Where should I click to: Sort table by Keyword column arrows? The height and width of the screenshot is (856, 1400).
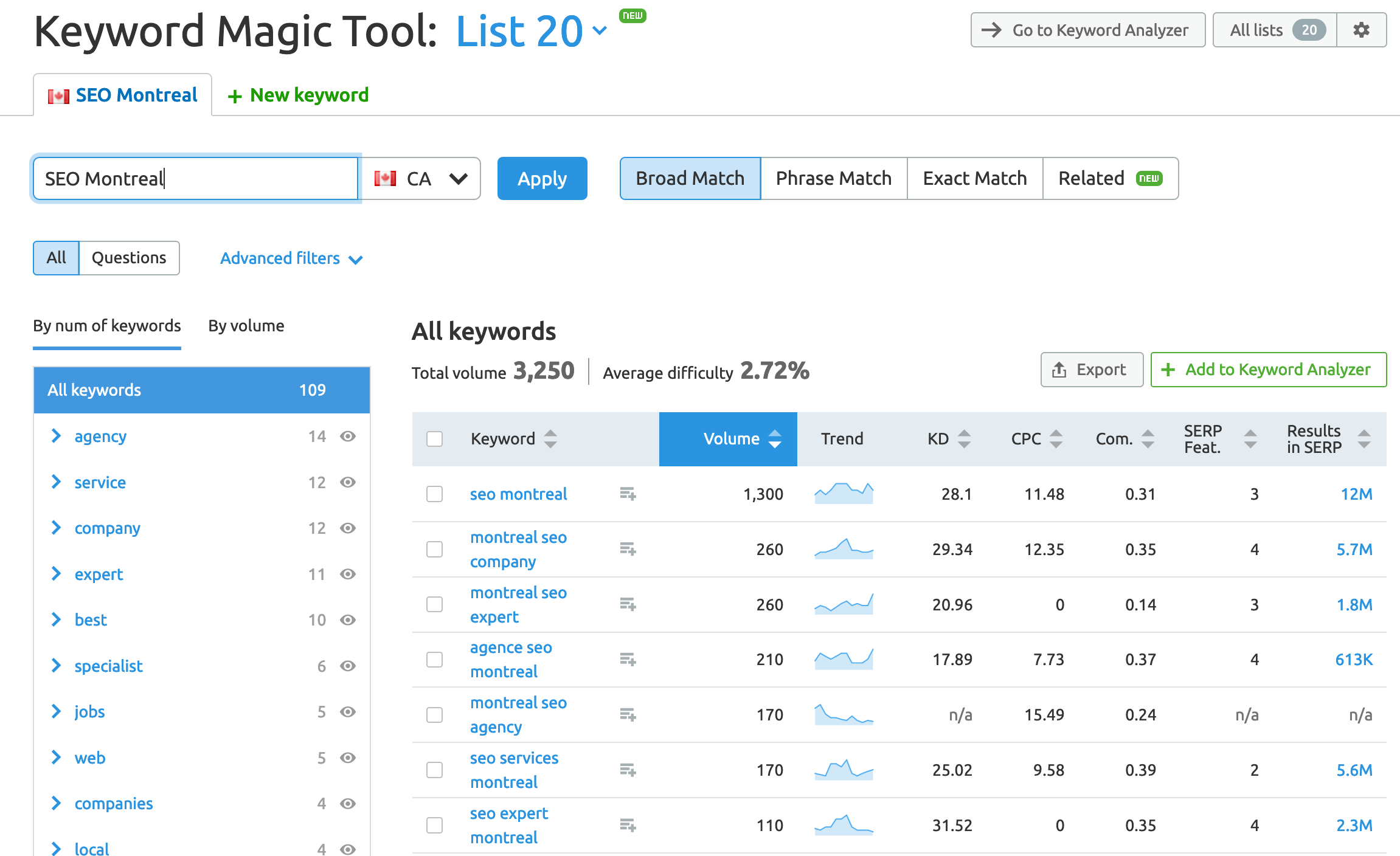pos(550,438)
